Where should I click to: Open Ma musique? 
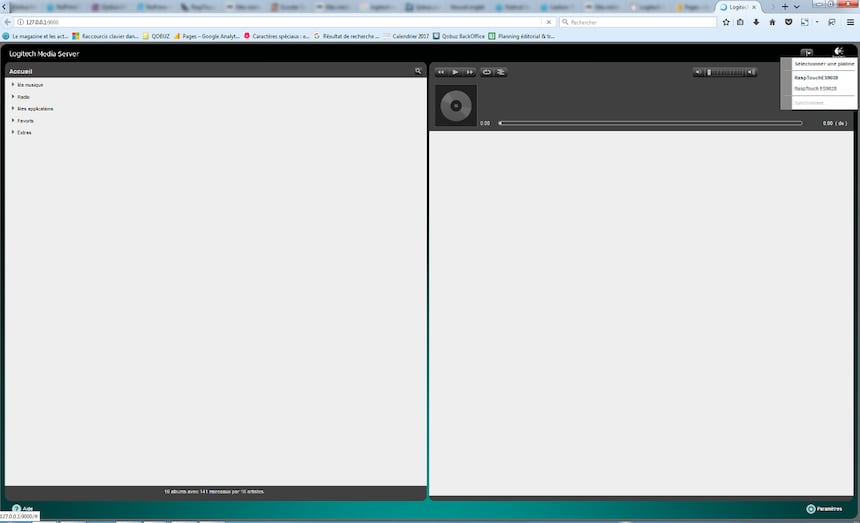point(30,85)
